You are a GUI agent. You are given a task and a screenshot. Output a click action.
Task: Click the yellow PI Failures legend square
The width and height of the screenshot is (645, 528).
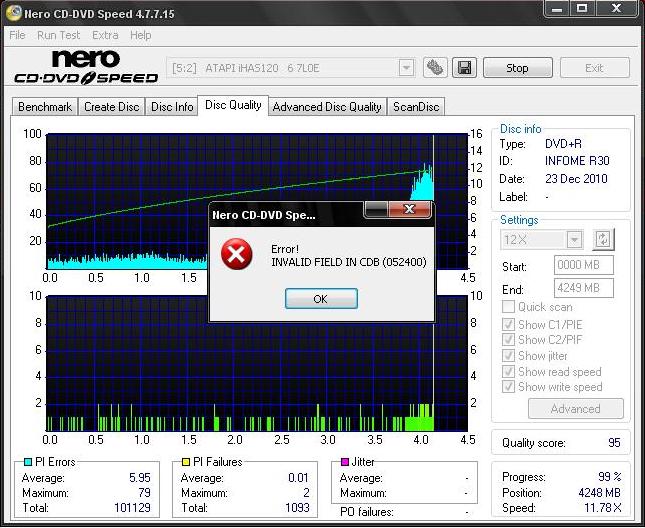[186, 462]
